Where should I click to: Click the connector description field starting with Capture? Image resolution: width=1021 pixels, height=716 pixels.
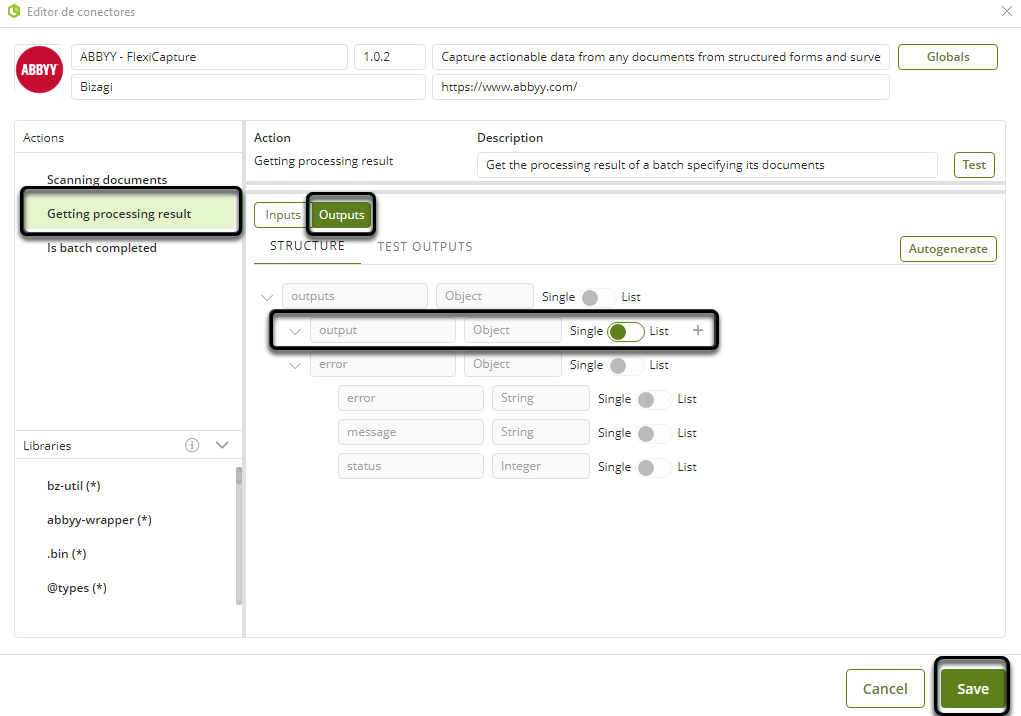point(660,57)
